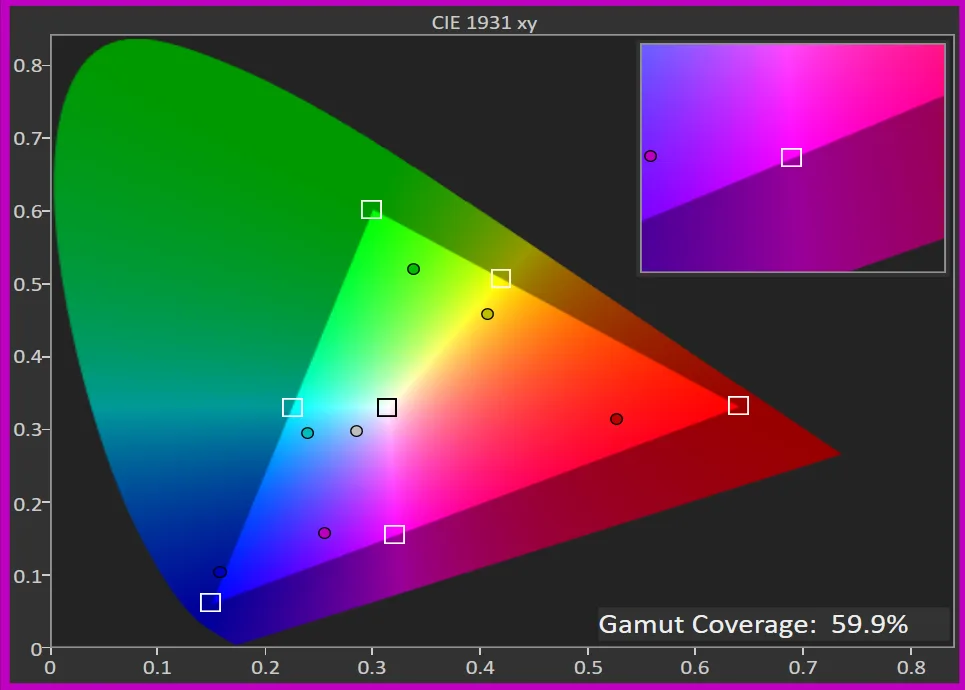This screenshot has height=690, width=965.
Task: Select the magenta target square in main chart
Action: (x=394, y=534)
